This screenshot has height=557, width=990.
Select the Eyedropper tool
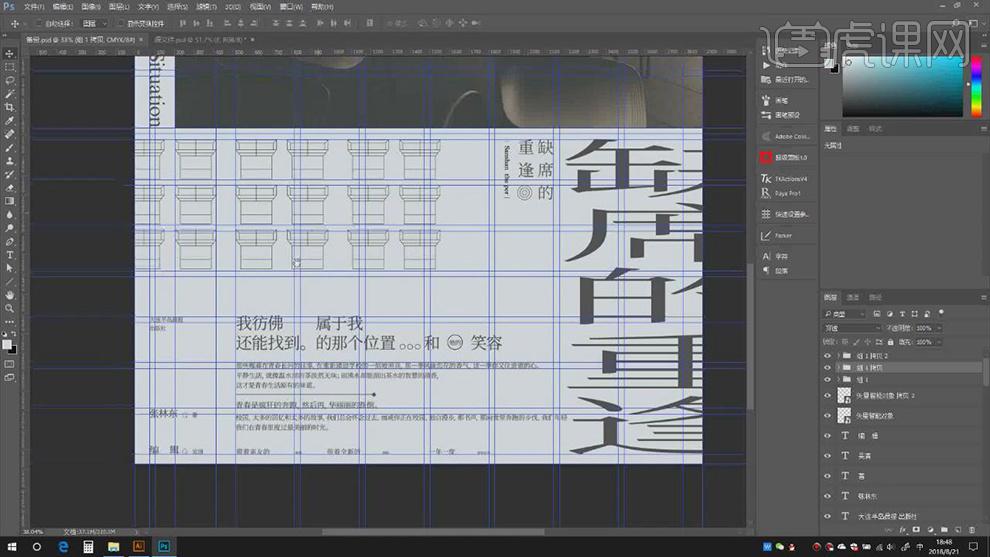point(9,121)
